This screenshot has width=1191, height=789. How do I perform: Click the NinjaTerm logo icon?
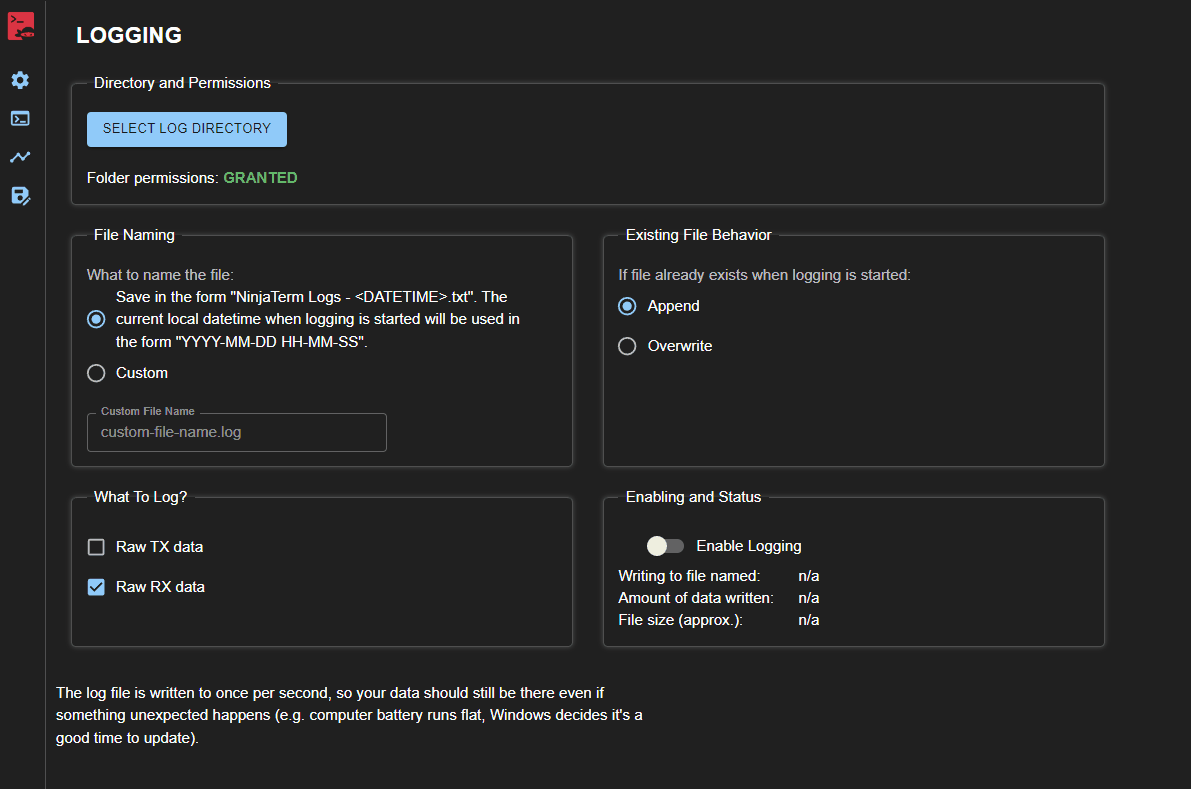point(21,26)
